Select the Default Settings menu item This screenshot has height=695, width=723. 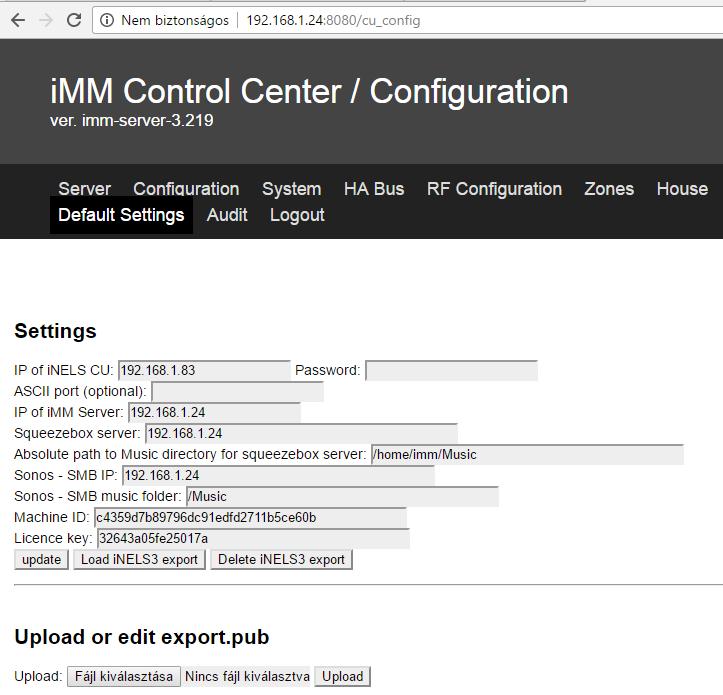(x=121, y=215)
